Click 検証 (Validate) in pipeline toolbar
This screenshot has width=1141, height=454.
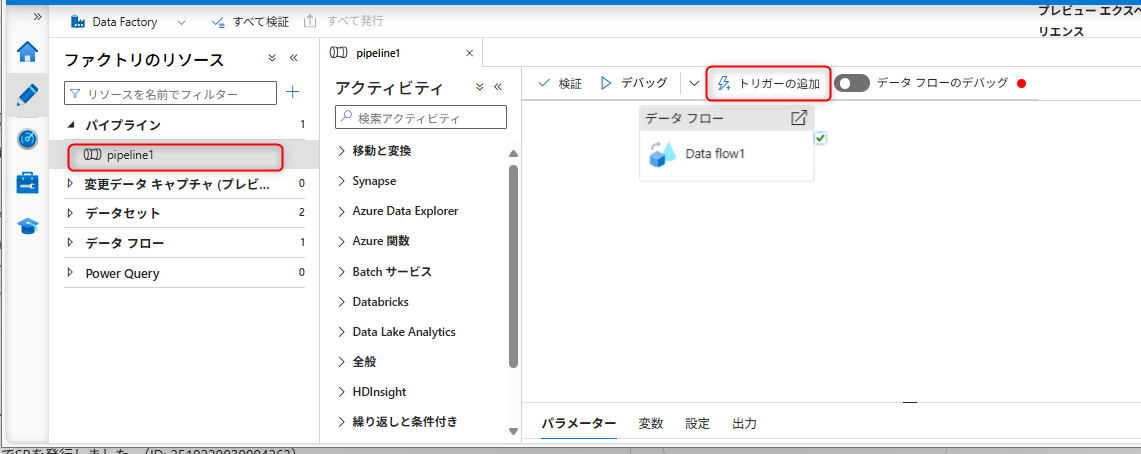click(x=560, y=84)
